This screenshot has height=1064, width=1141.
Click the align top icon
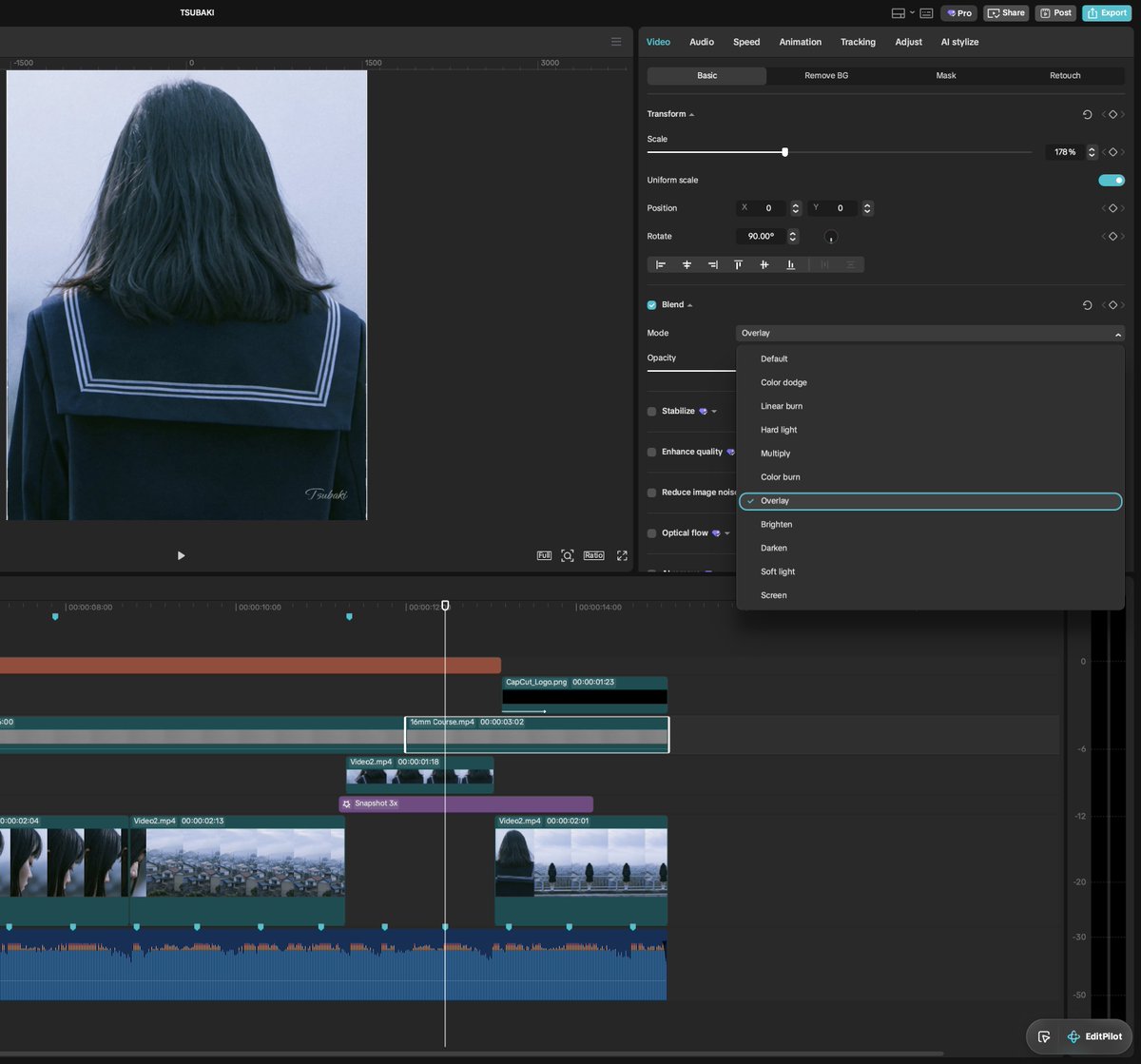pos(738,265)
